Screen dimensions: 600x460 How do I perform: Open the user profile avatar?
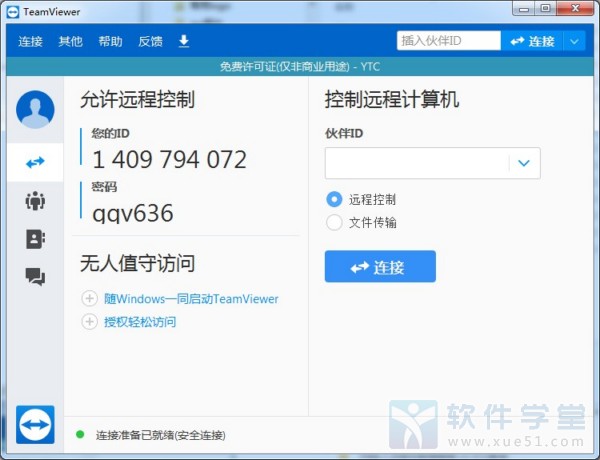pyautogui.click(x=35, y=109)
